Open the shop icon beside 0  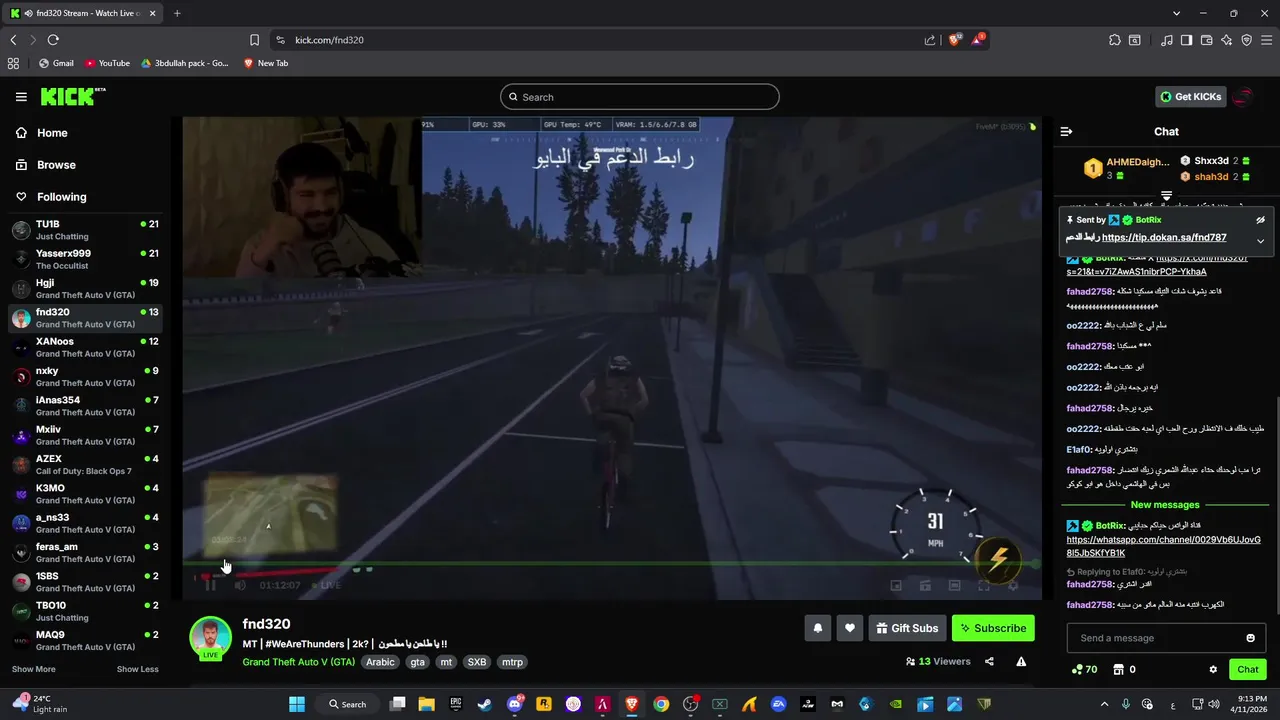[1119, 670]
